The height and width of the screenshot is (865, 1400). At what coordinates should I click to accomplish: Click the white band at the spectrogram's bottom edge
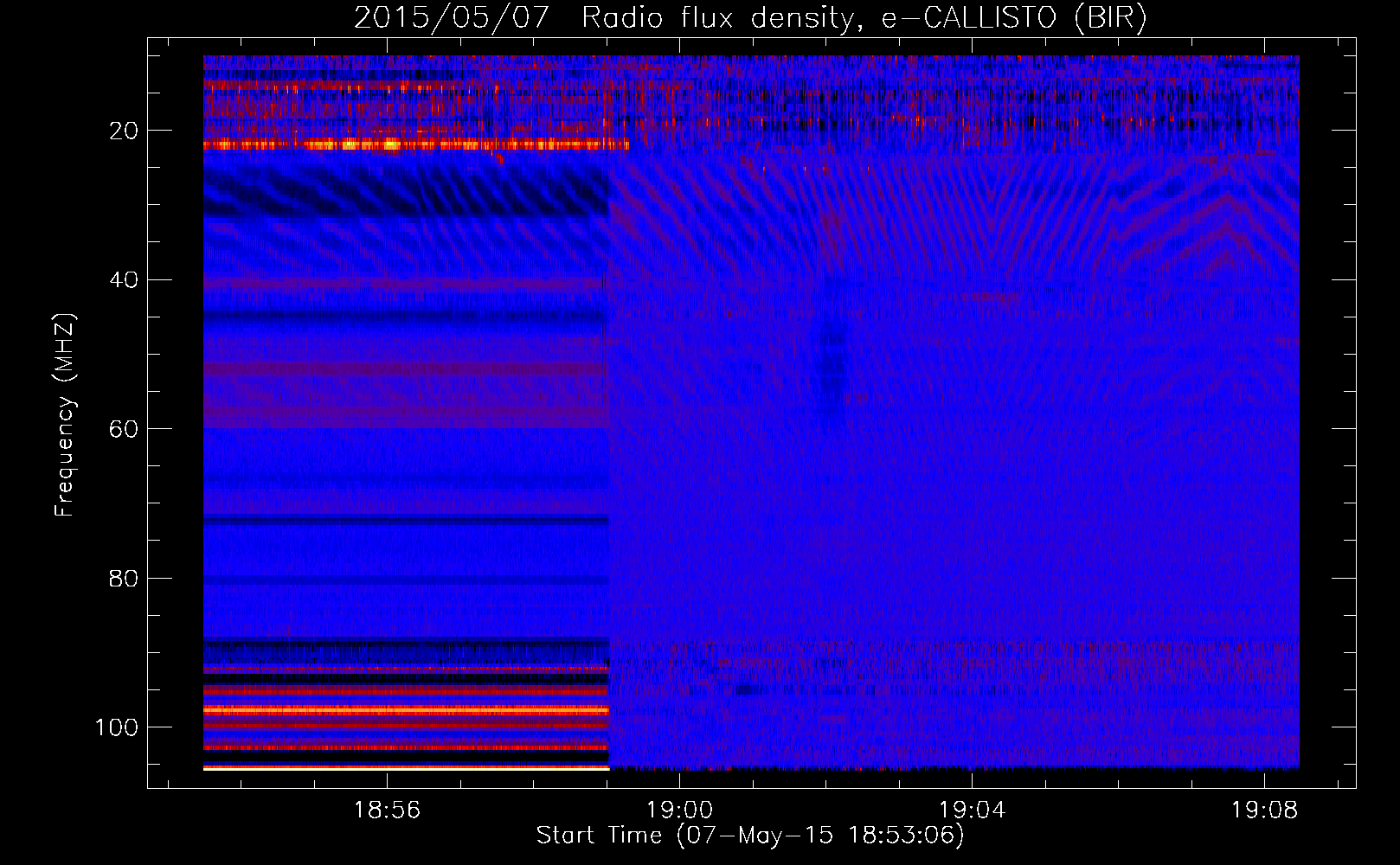[406, 767]
